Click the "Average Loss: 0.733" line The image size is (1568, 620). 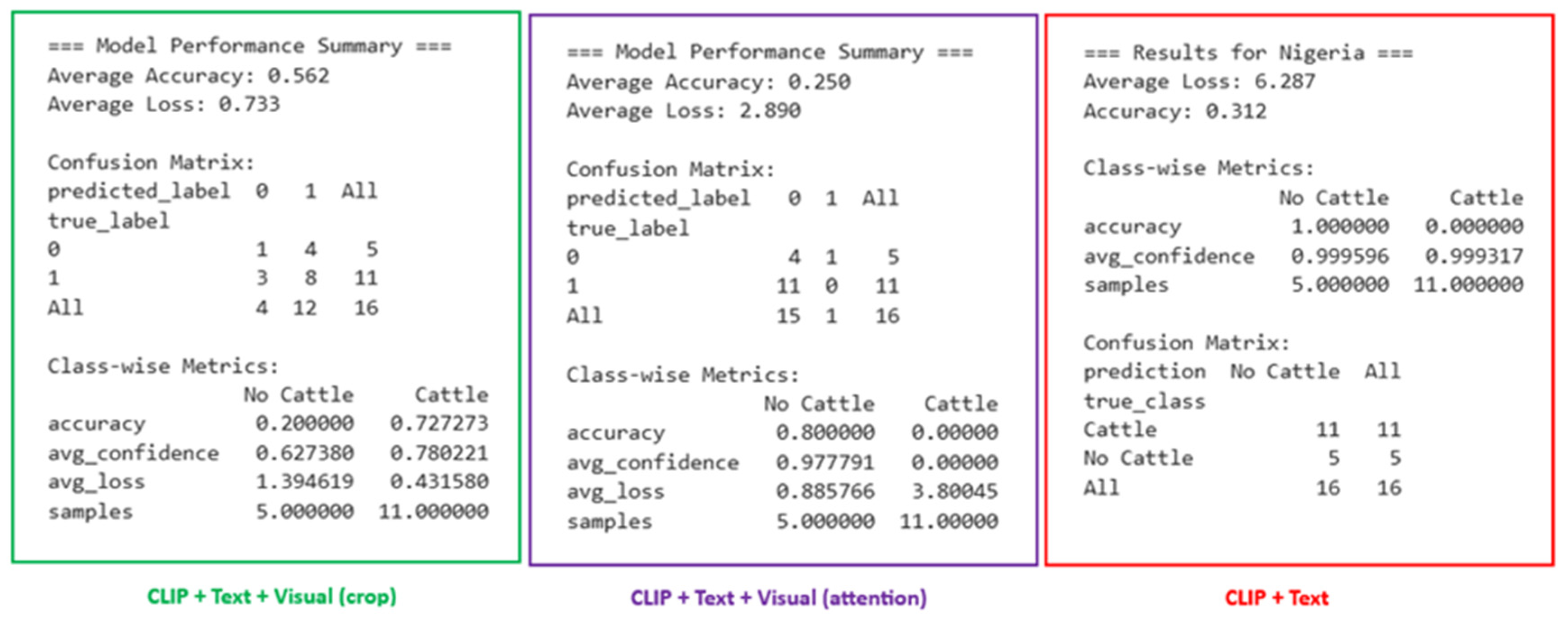click(x=164, y=104)
